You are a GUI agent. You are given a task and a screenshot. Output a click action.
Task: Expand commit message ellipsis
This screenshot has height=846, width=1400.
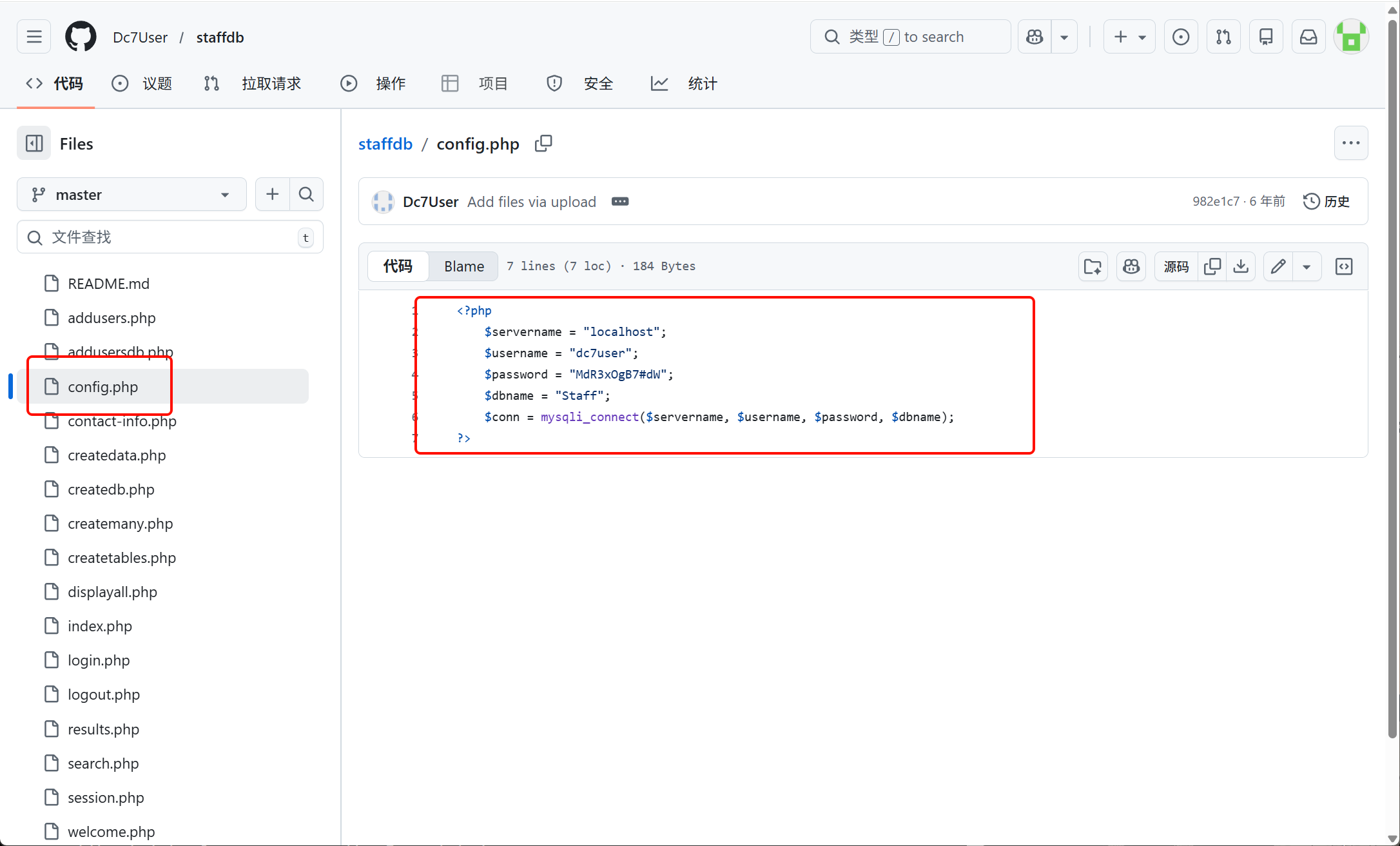coord(620,202)
